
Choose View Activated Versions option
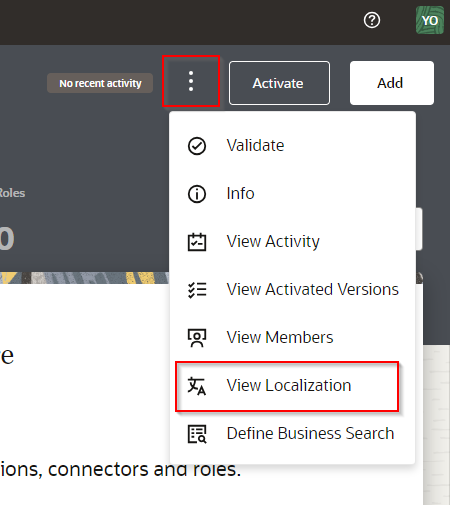[292, 289]
